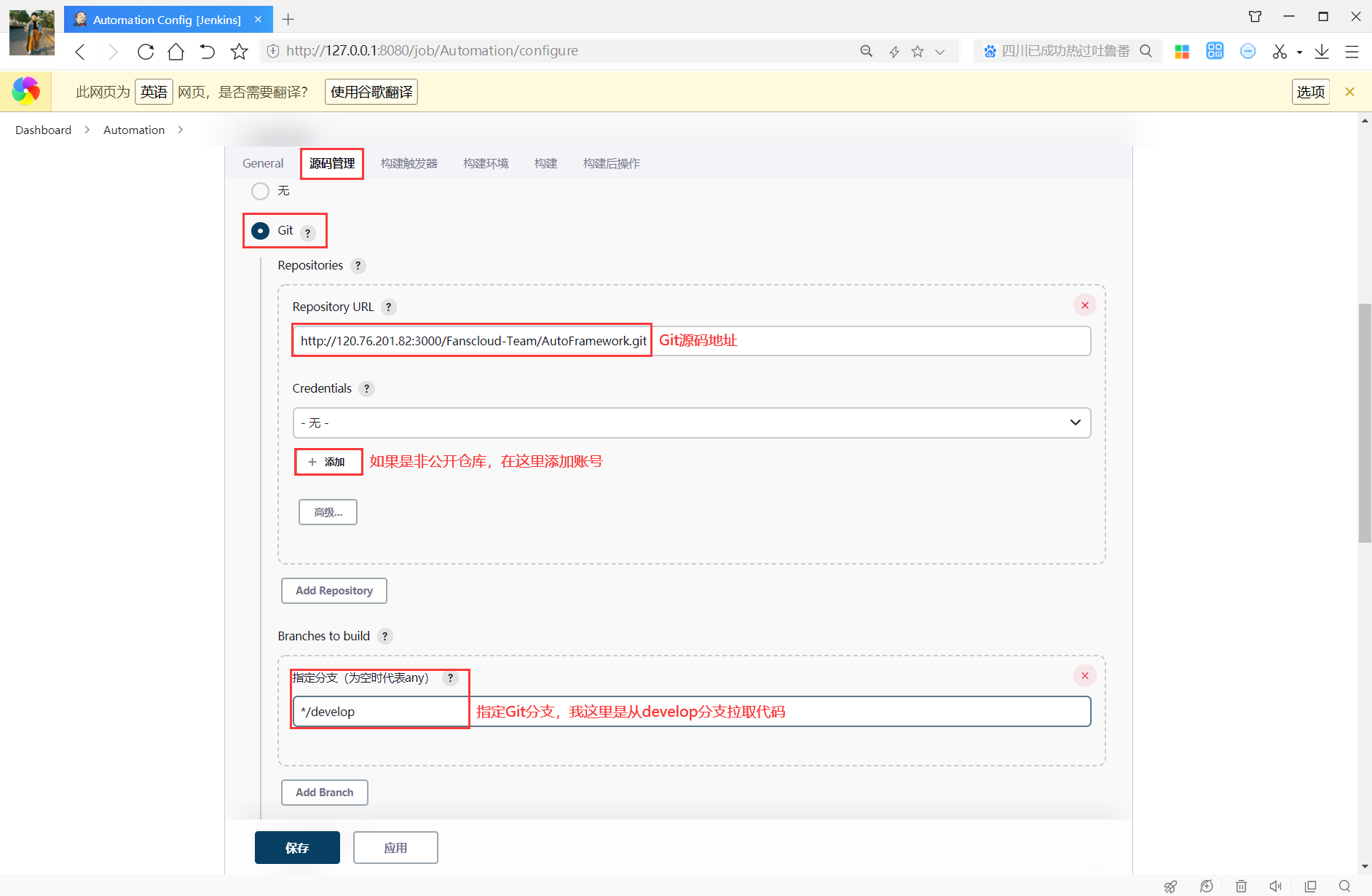Dismiss the translation prompt bar
1372x896 pixels.
pyautogui.click(x=1349, y=92)
